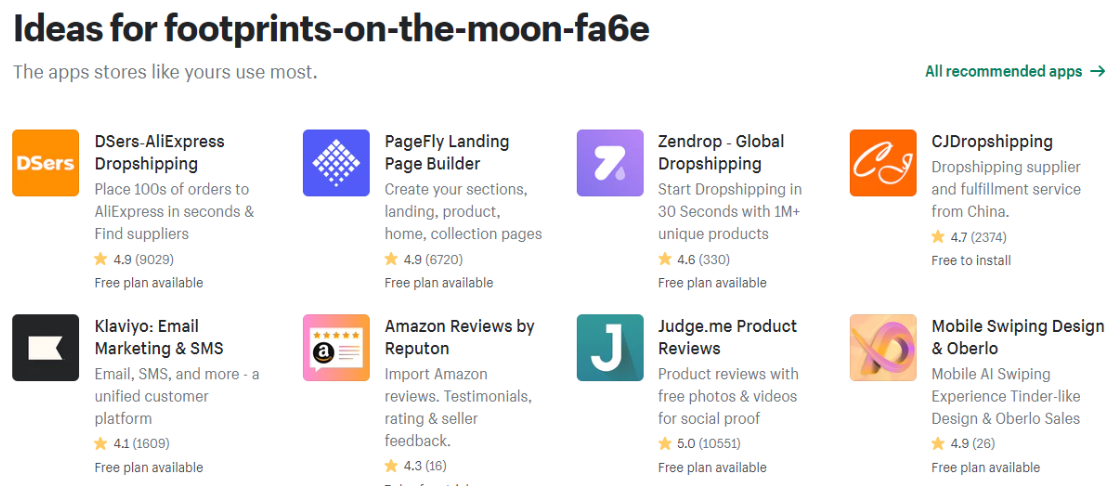The width and height of the screenshot is (1117, 486).
Task: Click the Judge.me 5.0 star rating
Action: pos(699,444)
